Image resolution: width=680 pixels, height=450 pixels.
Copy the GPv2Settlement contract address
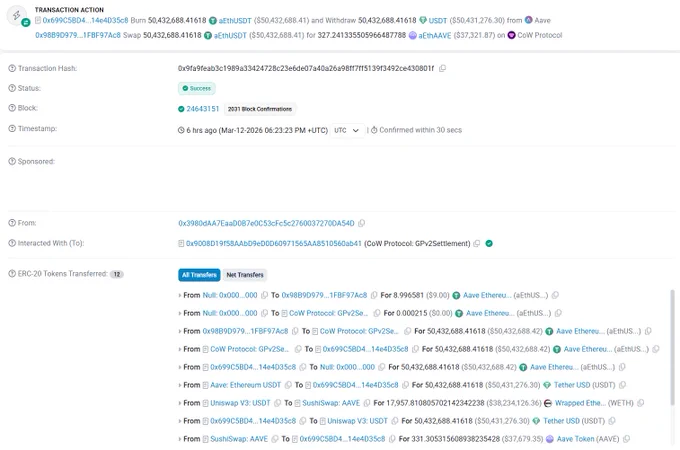click(x=477, y=244)
